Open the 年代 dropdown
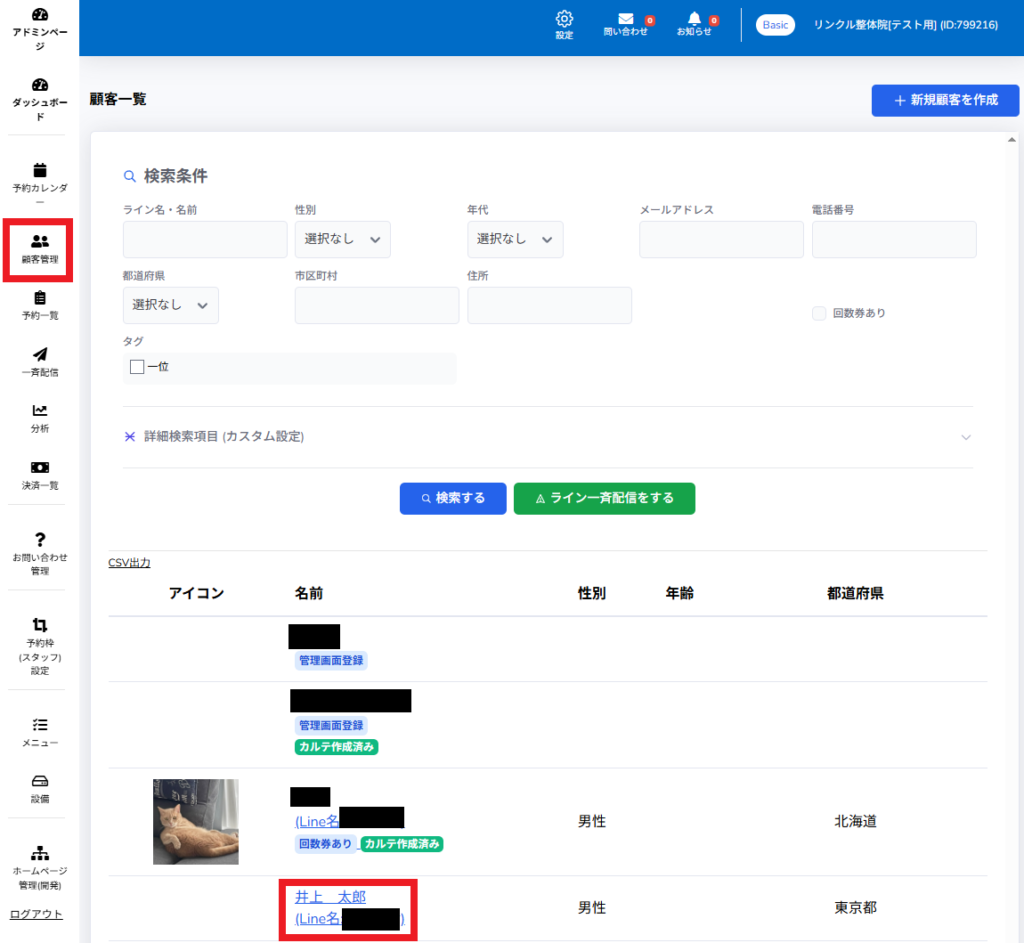Screen dimensions: 1024x943 click(x=515, y=240)
